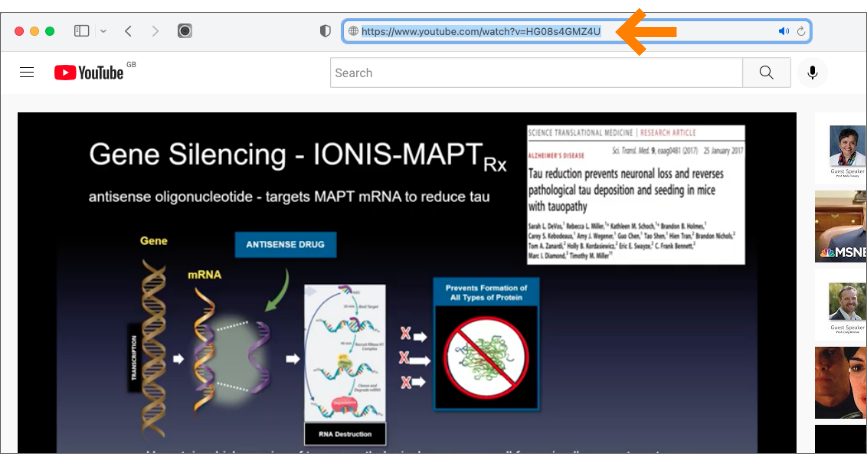Go forward to the next page

(x=155, y=31)
